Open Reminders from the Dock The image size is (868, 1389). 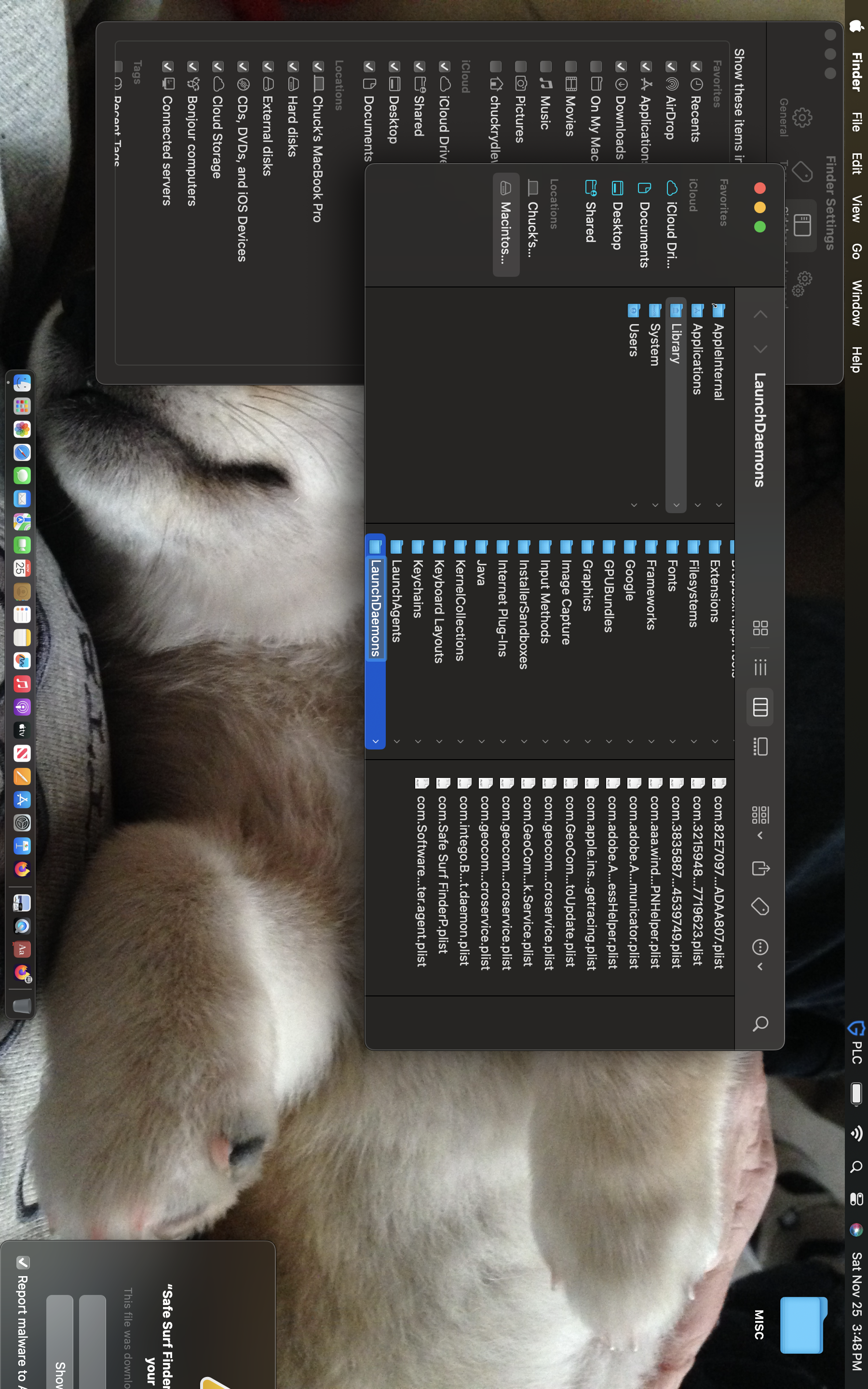click(22, 615)
